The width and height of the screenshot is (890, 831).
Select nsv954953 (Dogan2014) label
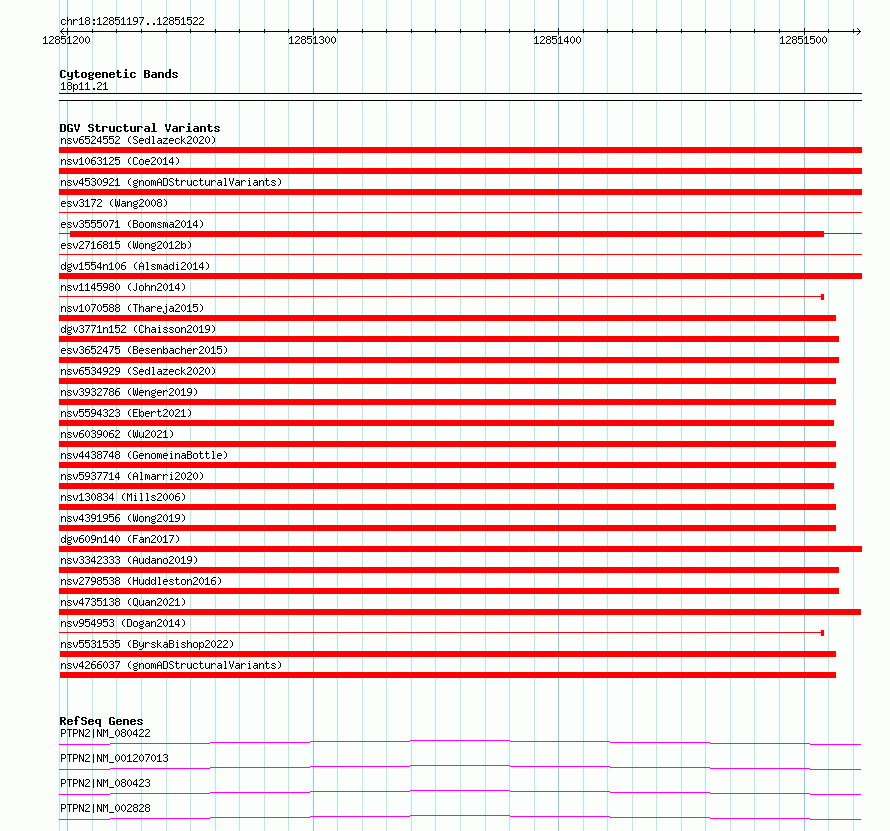click(123, 623)
